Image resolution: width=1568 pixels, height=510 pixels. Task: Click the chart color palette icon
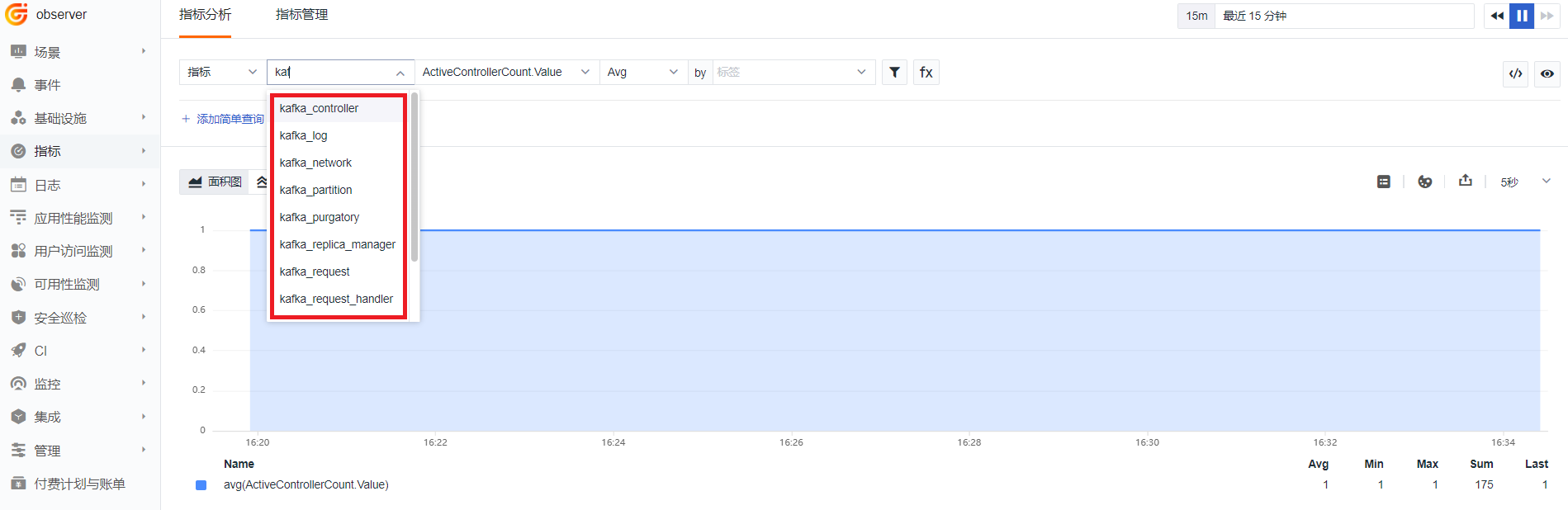click(1424, 182)
